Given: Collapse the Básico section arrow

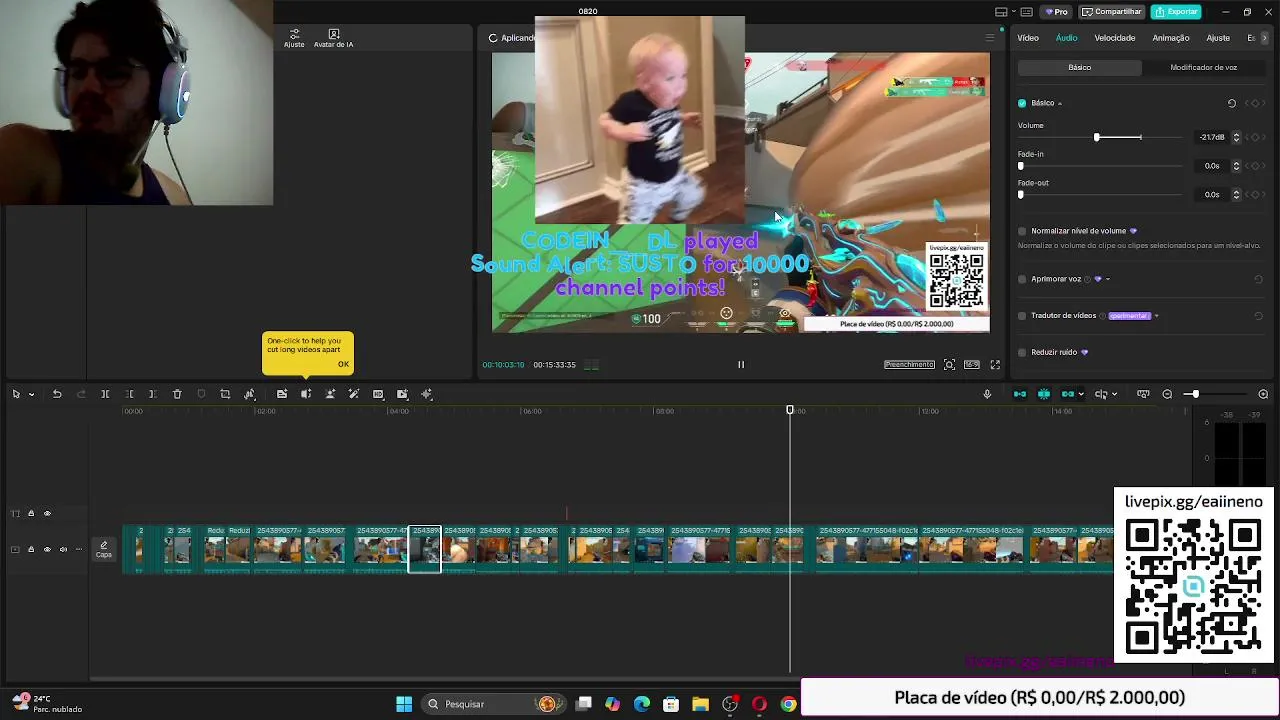Looking at the screenshot, I should [x=1060, y=103].
